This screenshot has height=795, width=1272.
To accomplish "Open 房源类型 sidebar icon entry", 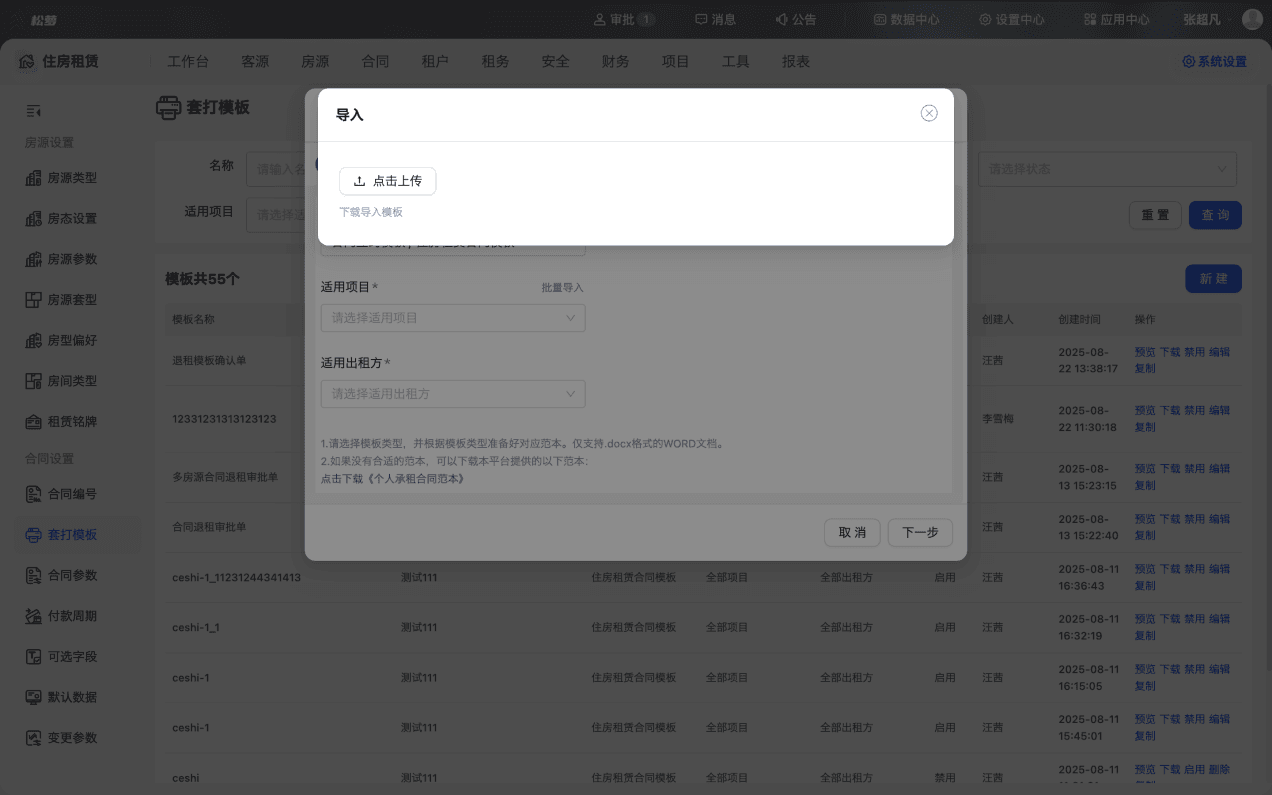I will click(x=33, y=178).
